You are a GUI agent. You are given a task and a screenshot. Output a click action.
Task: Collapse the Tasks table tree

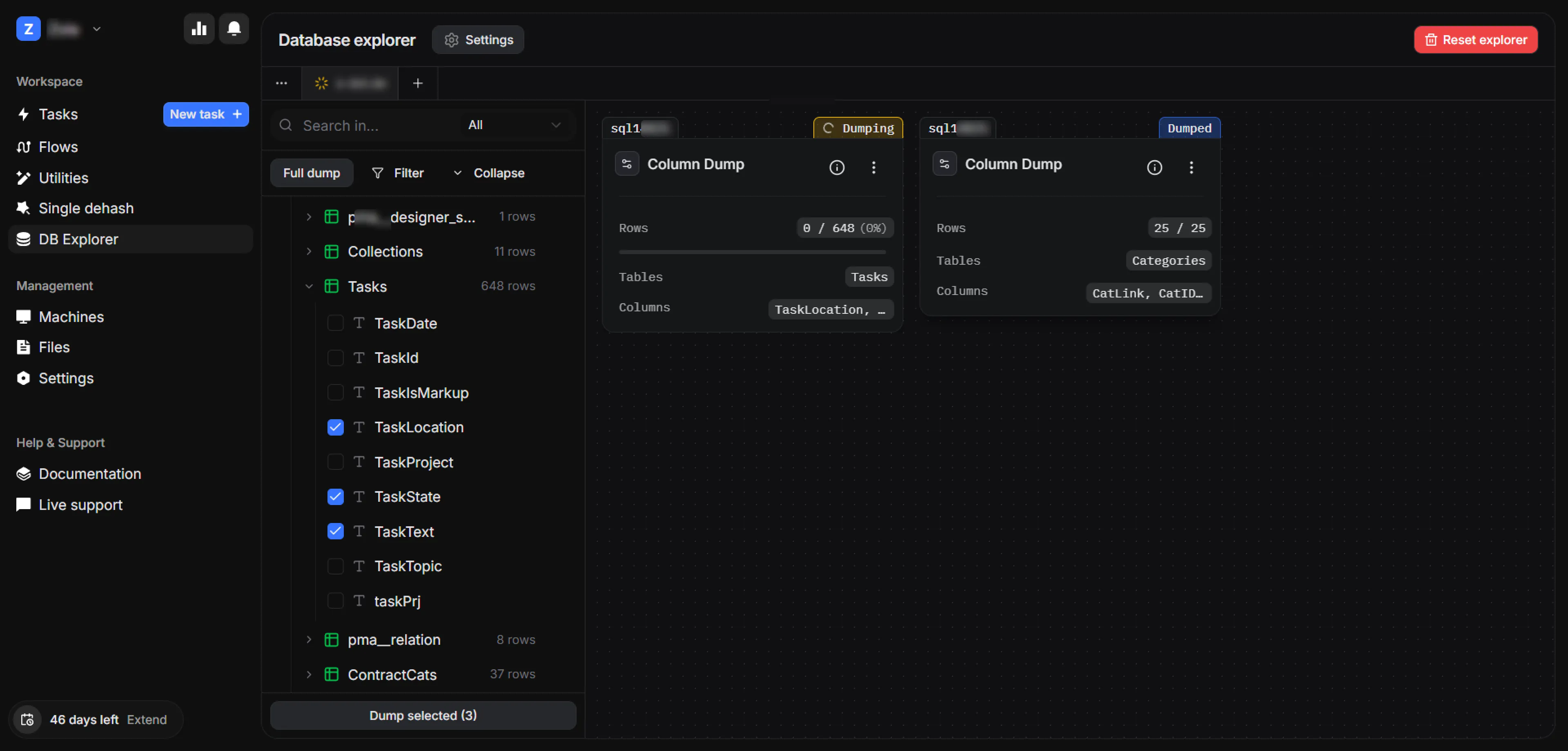click(x=309, y=286)
